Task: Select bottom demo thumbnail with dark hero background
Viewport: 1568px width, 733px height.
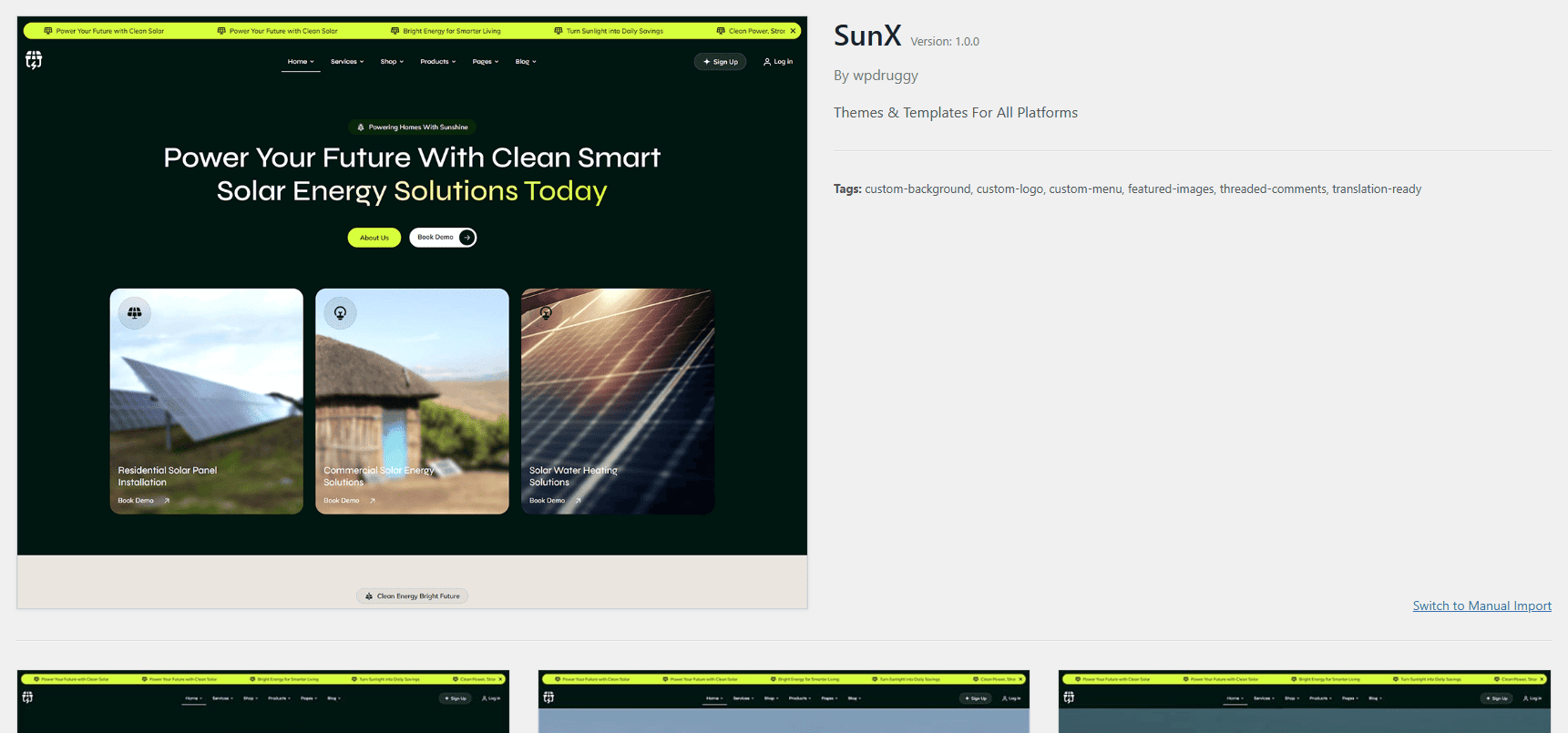Action: (x=263, y=702)
